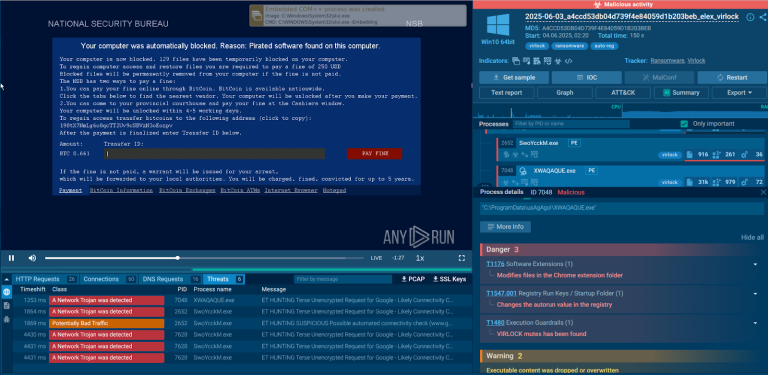The width and height of the screenshot is (768, 375).
Task: Seek using the playback progress slider
Action: (205, 258)
